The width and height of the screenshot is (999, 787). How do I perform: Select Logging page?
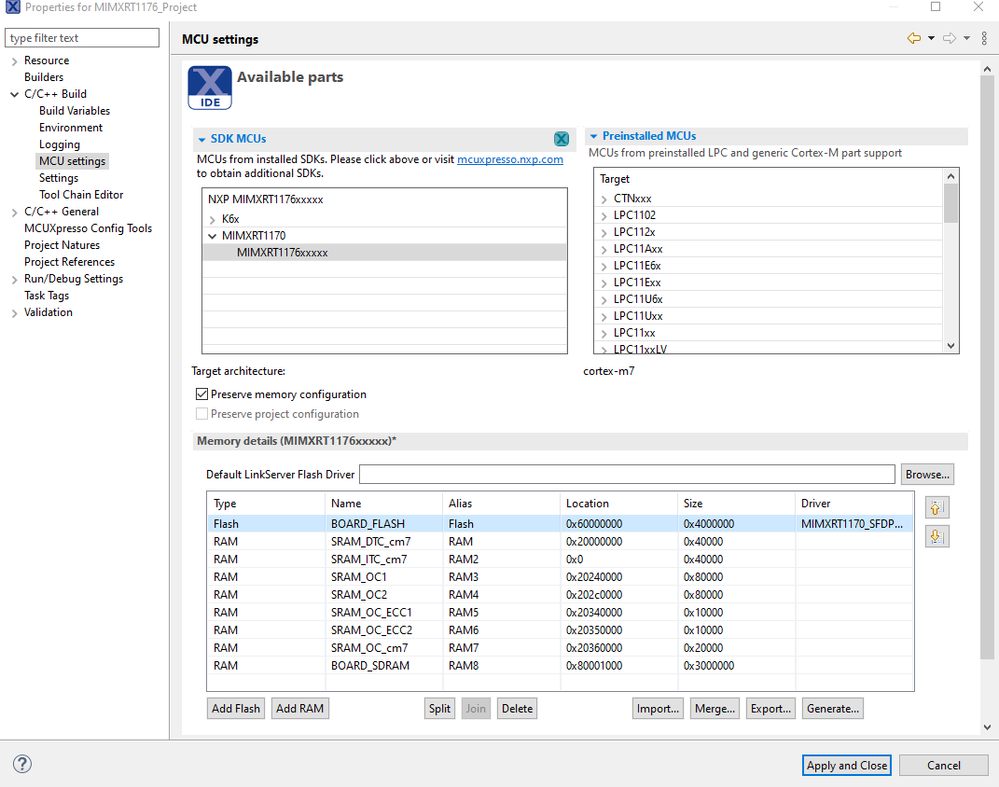click(x=59, y=145)
